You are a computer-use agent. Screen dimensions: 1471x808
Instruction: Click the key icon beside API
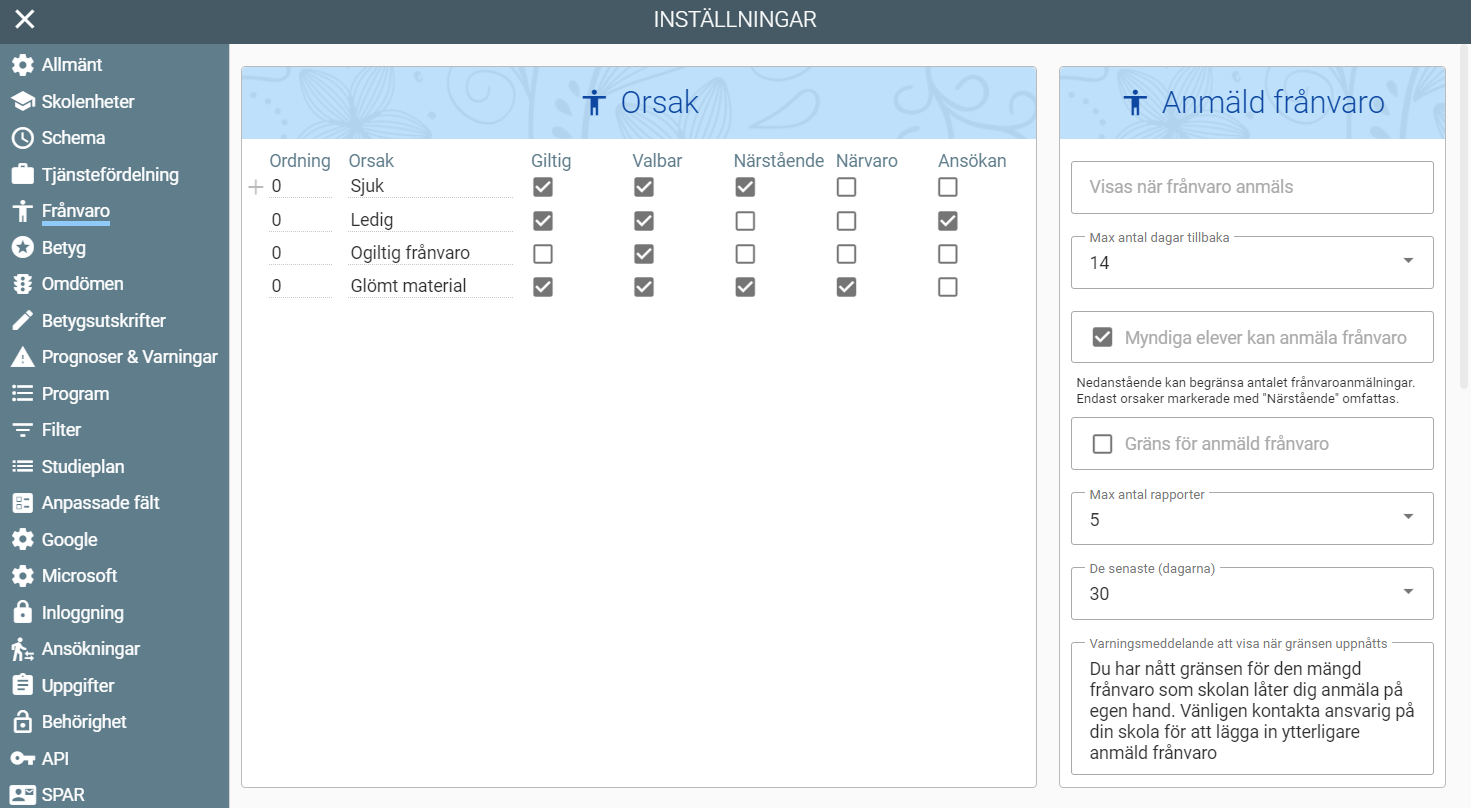23,759
